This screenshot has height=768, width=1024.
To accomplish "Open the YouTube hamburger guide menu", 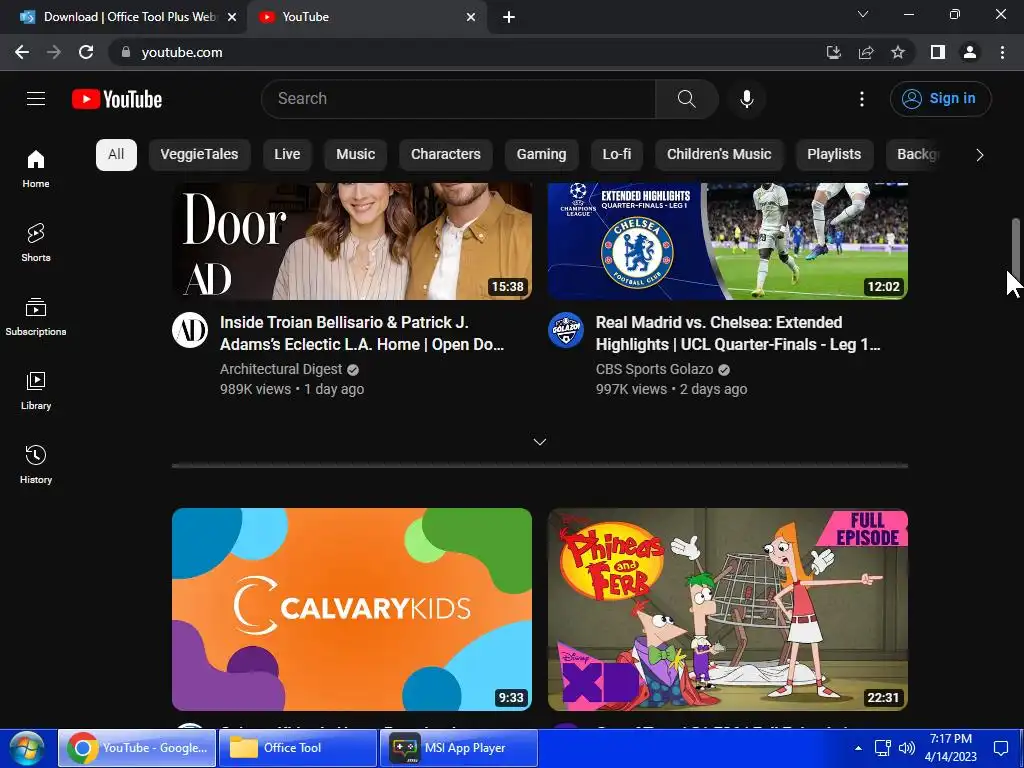I will tap(36, 99).
